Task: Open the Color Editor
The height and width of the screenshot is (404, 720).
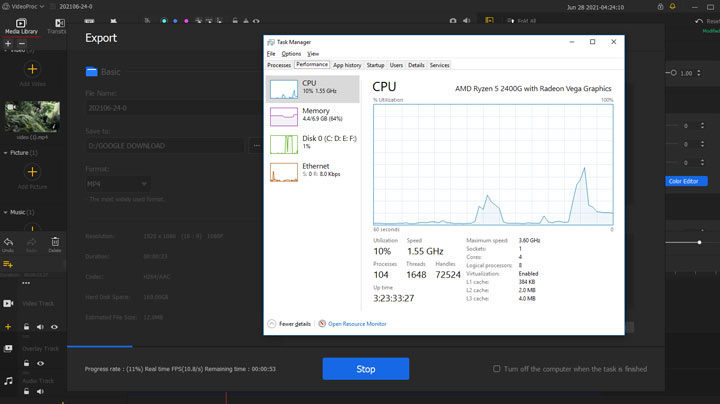Action: pyautogui.click(x=686, y=181)
